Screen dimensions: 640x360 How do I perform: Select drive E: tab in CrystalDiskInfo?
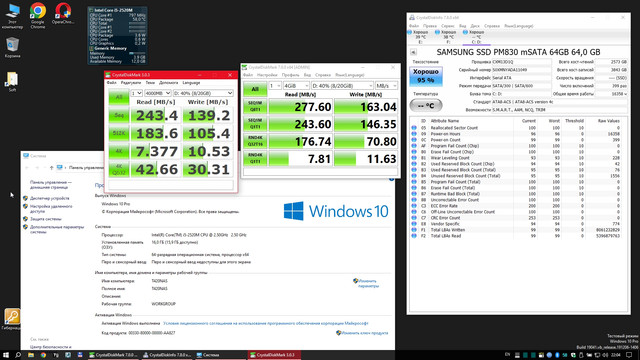[420, 37]
